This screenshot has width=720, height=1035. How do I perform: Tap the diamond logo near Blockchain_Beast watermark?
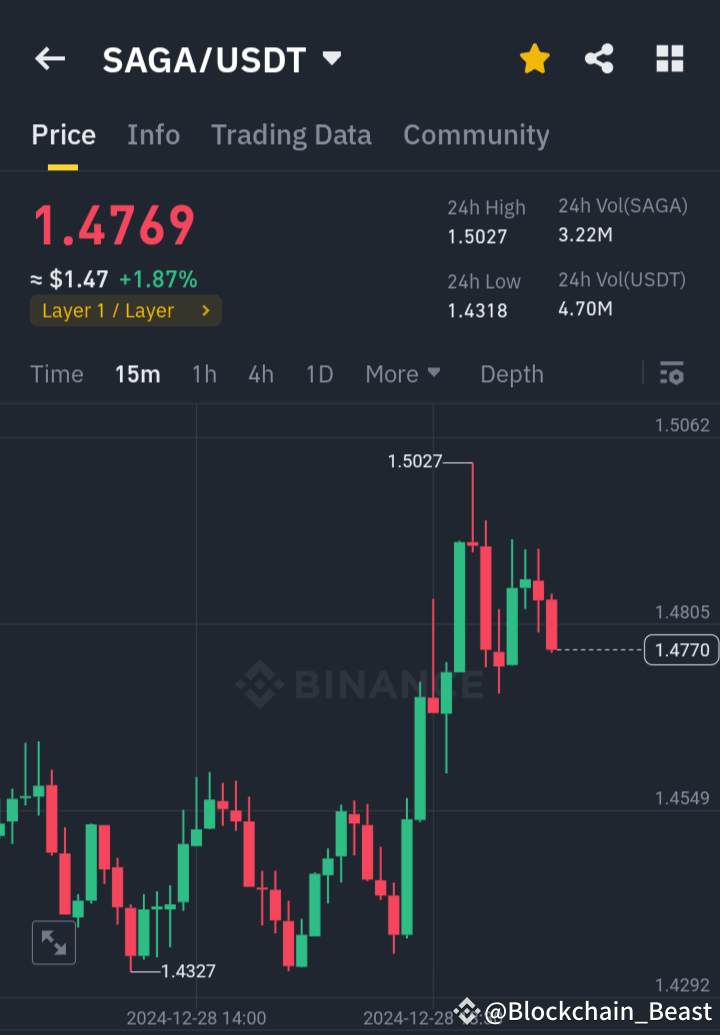466,1012
